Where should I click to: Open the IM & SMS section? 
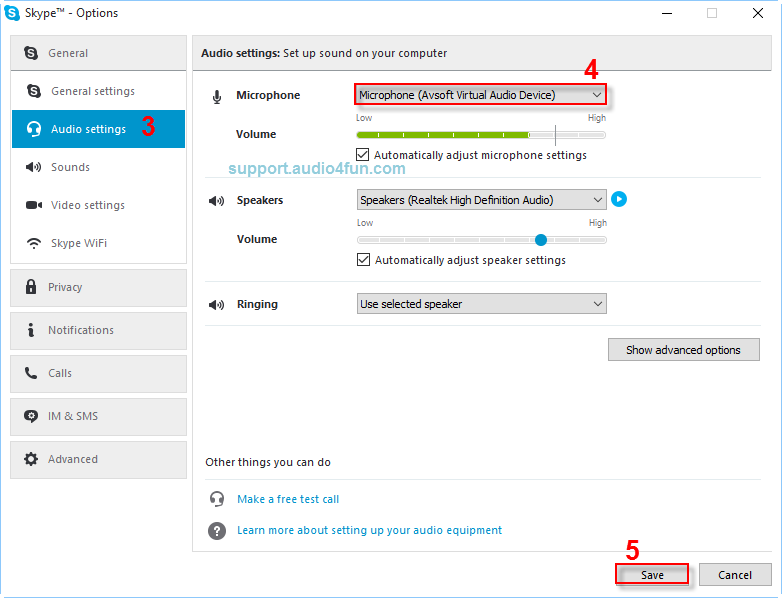tap(98, 416)
